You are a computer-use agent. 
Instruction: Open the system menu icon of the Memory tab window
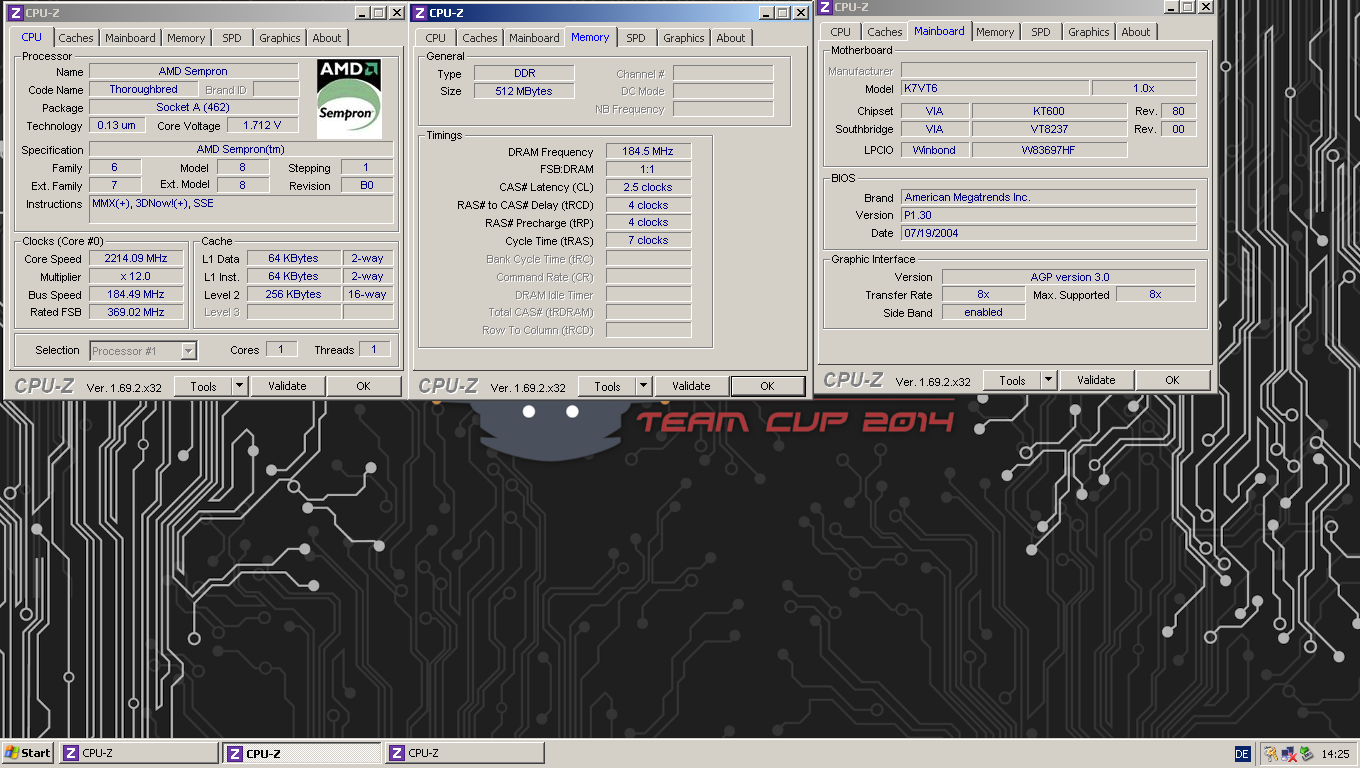(419, 13)
